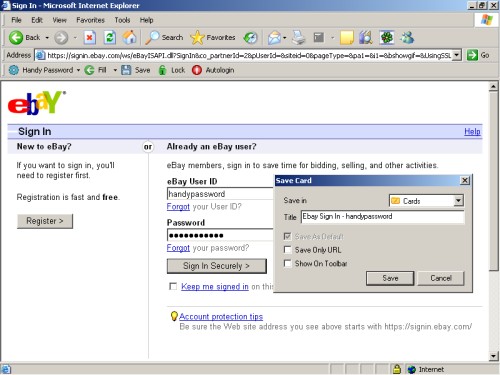Click the Forward arrow icon
Viewport: 500px width, 375px height.
[x=61, y=37]
